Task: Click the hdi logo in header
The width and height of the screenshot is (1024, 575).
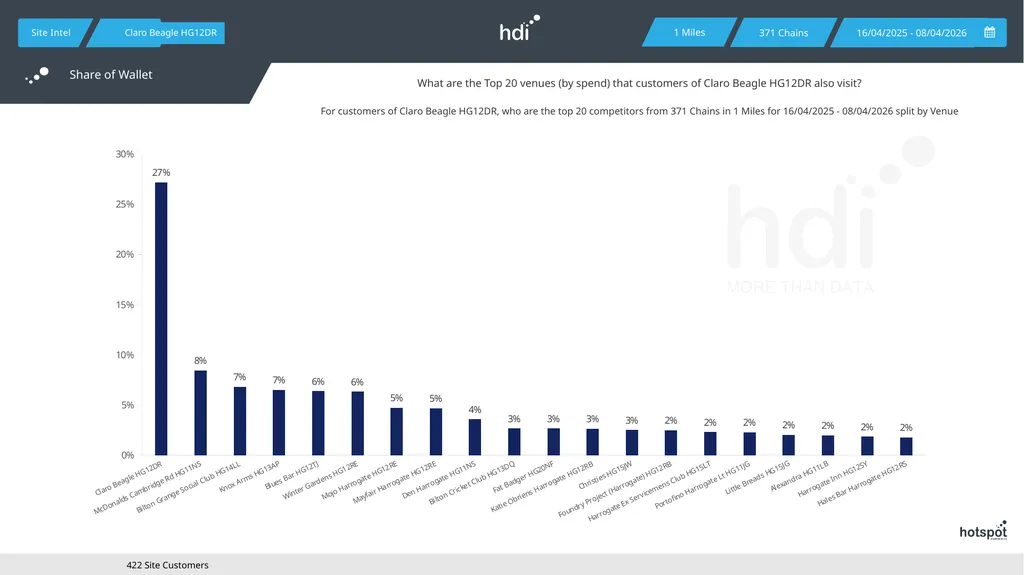Action: pos(520,28)
